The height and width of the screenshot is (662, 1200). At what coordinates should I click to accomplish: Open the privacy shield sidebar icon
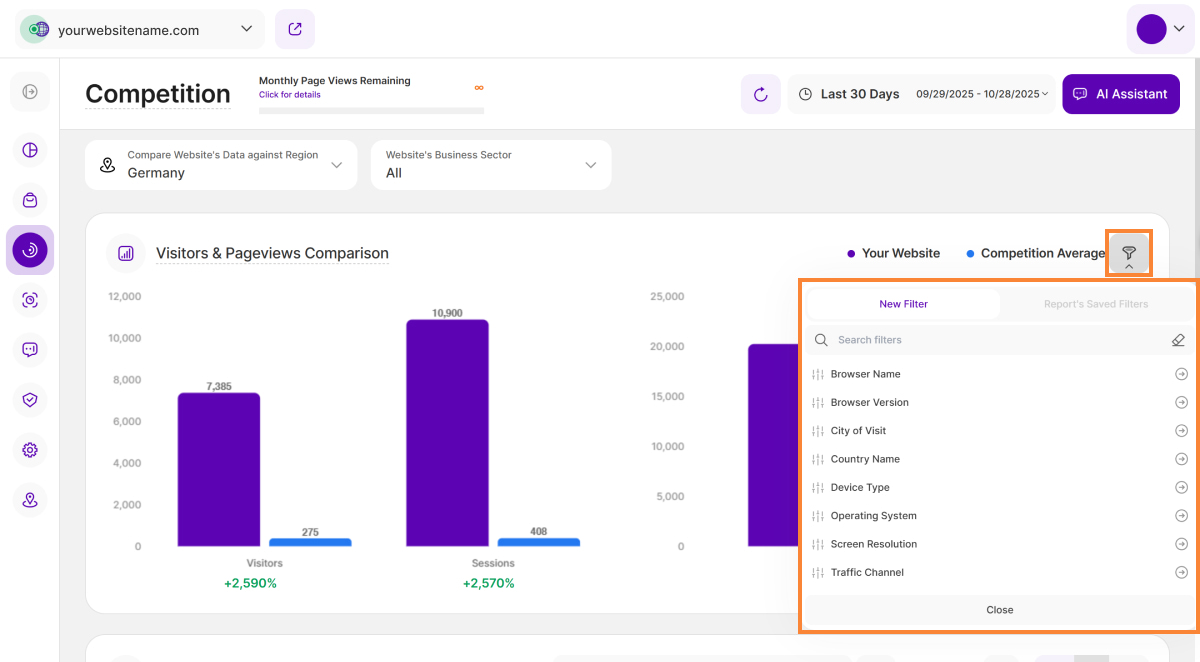pos(30,400)
